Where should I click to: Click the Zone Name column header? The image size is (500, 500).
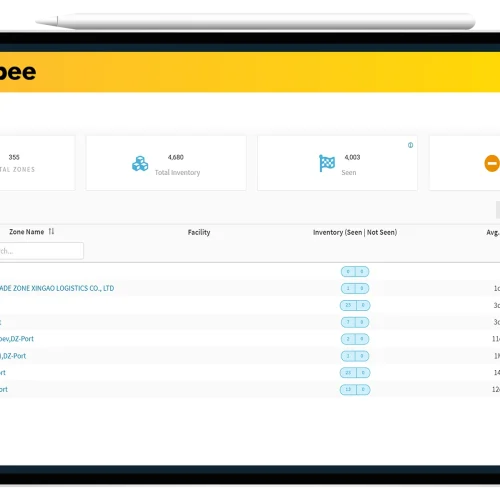(x=27, y=232)
